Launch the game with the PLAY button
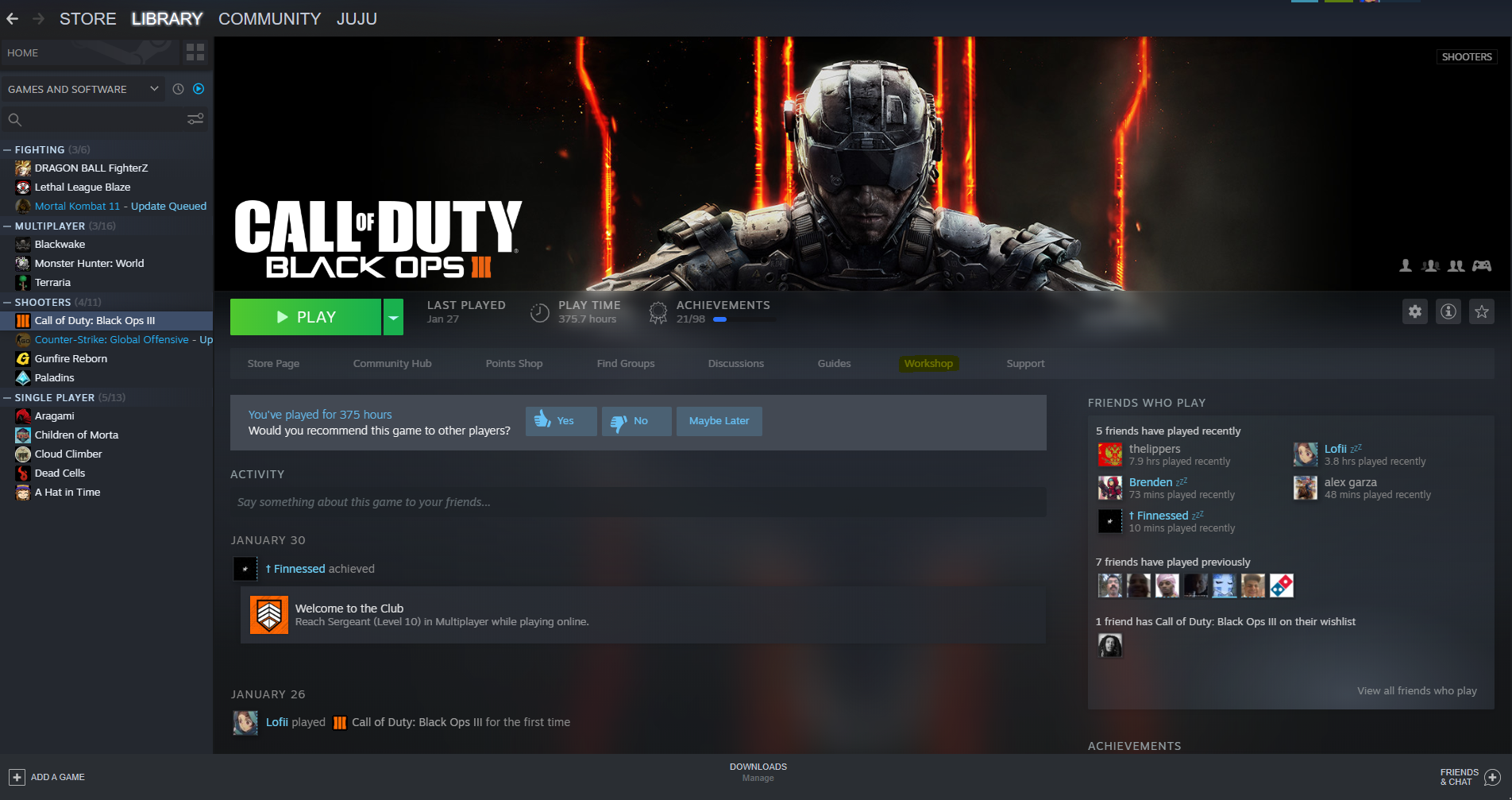This screenshot has height=800, width=1512. pos(306,317)
